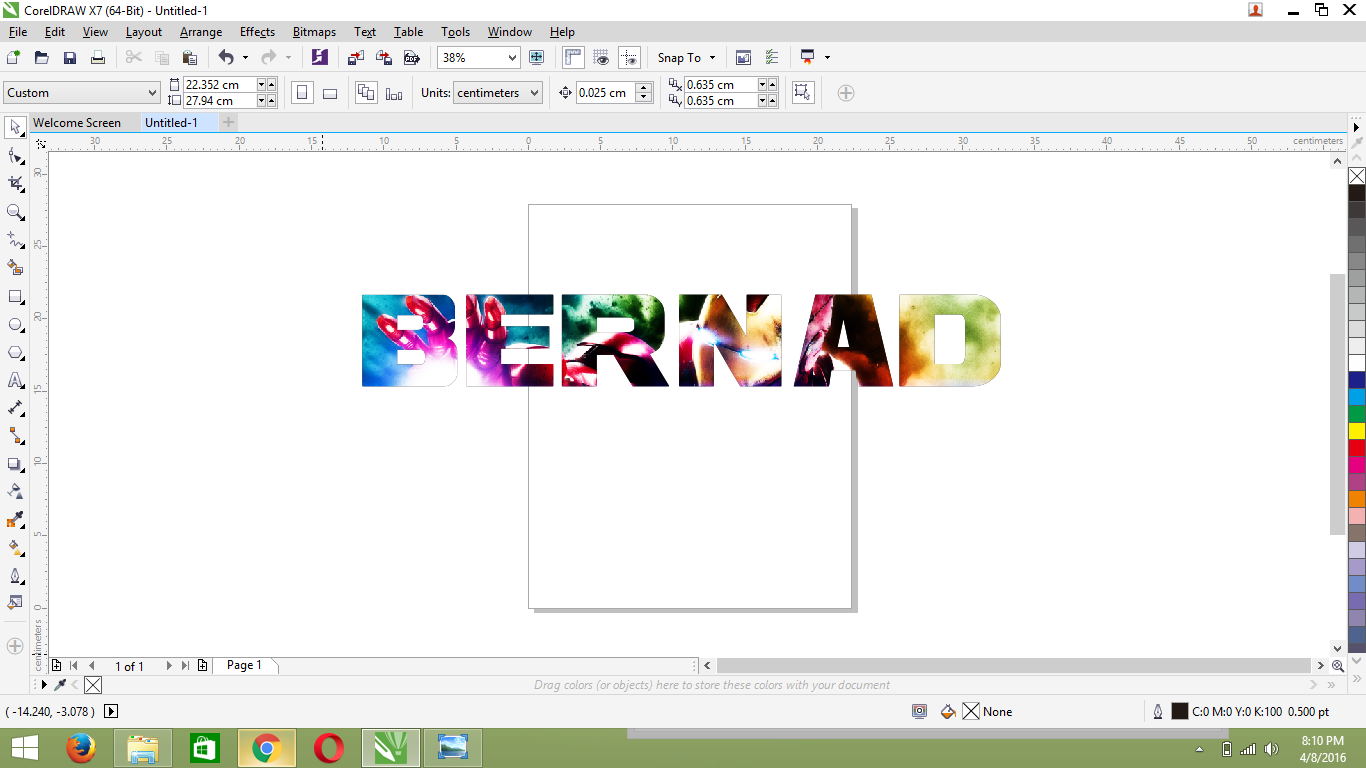Toggle portrait page orientation
Image resolution: width=1366 pixels, height=768 pixels.
pyautogui.click(x=302, y=92)
